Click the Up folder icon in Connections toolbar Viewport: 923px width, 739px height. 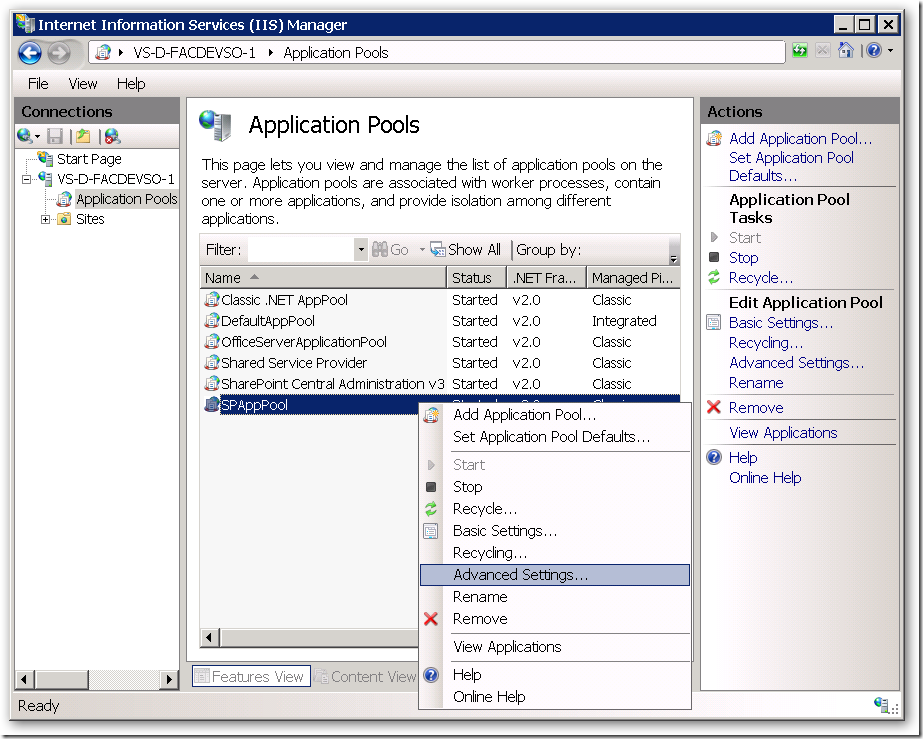point(83,136)
